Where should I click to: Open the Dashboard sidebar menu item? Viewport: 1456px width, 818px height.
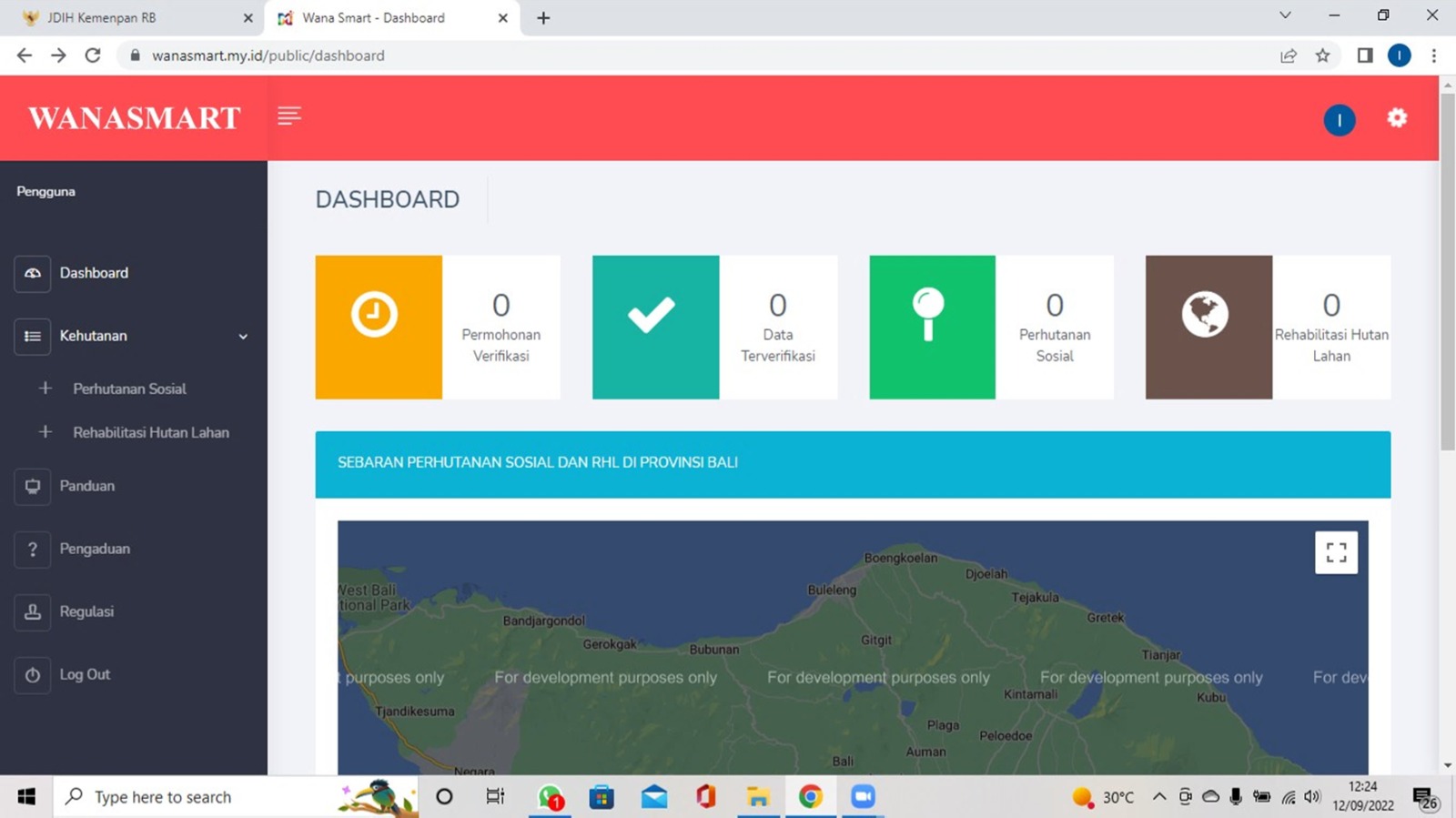click(94, 273)
